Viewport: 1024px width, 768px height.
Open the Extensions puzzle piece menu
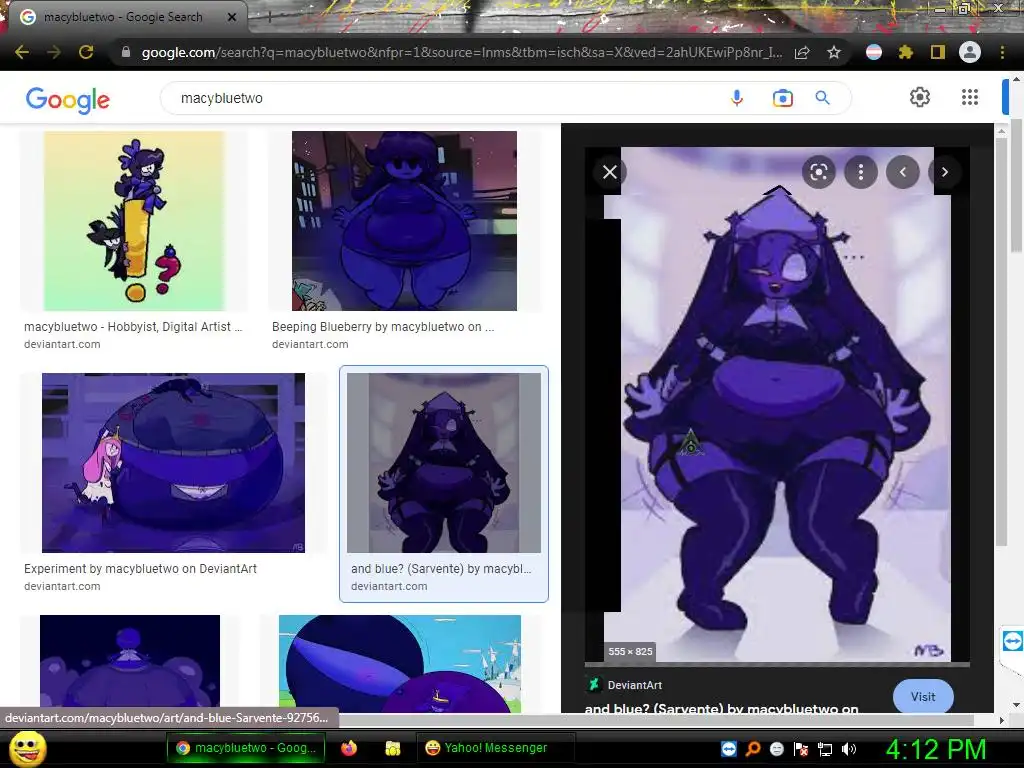[x=906, y=52]
